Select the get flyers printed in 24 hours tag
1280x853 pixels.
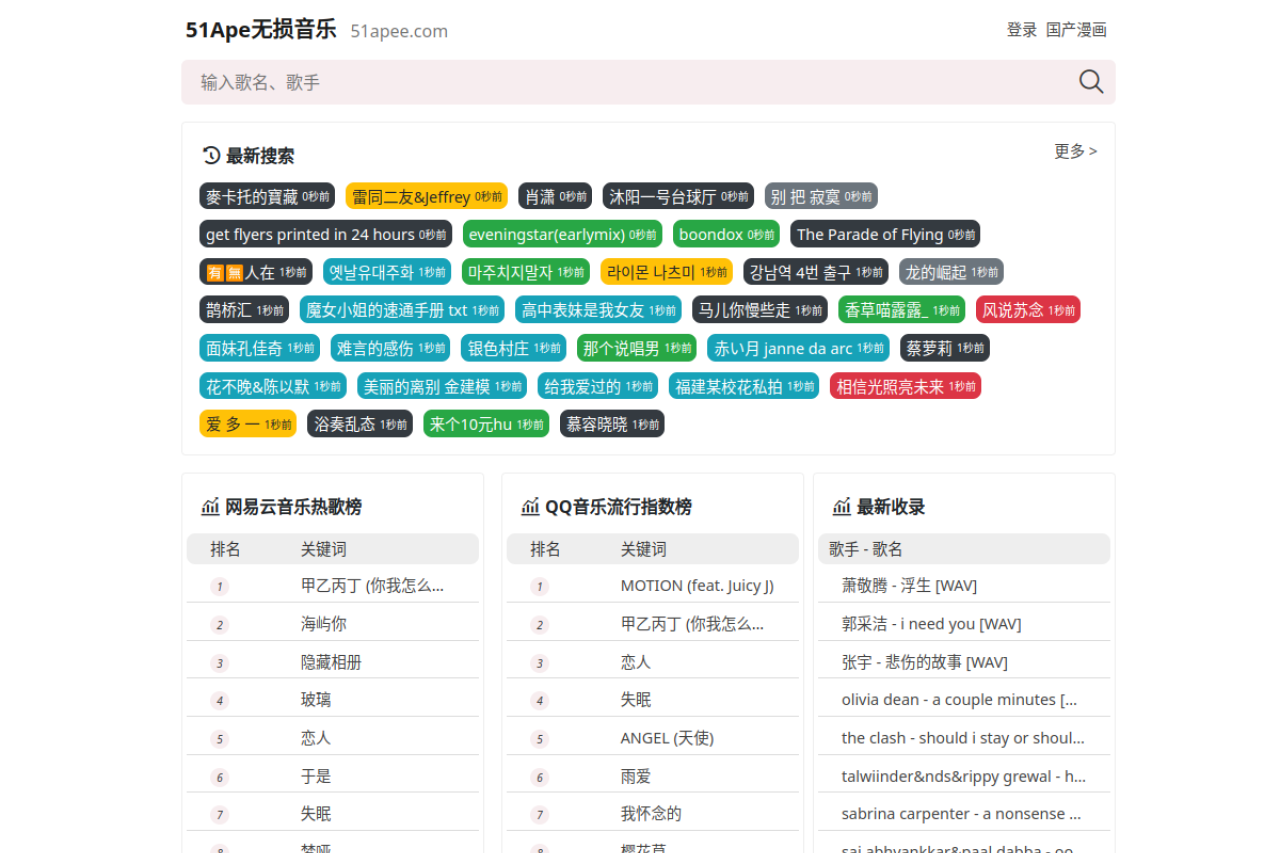click(326, 234)
